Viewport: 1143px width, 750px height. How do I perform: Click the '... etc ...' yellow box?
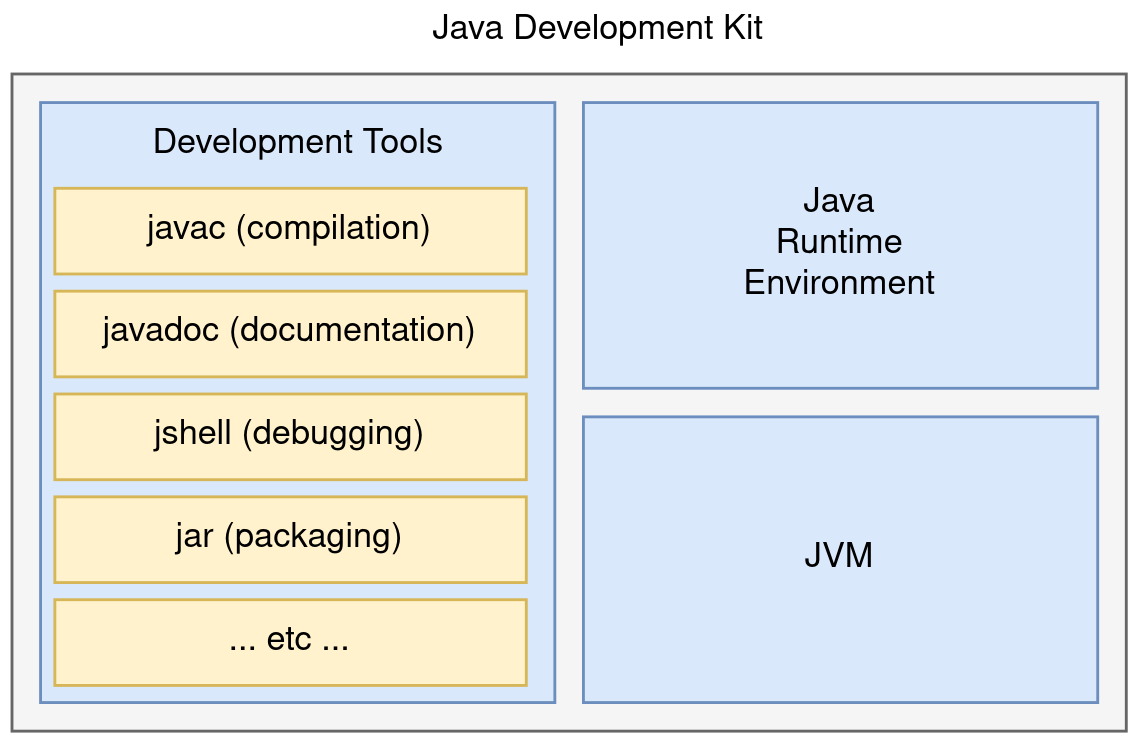[290, 642]
